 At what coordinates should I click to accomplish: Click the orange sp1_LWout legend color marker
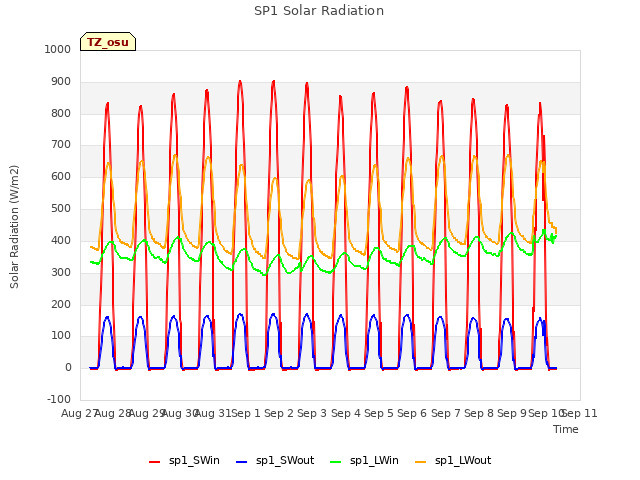tap(420, 462)
